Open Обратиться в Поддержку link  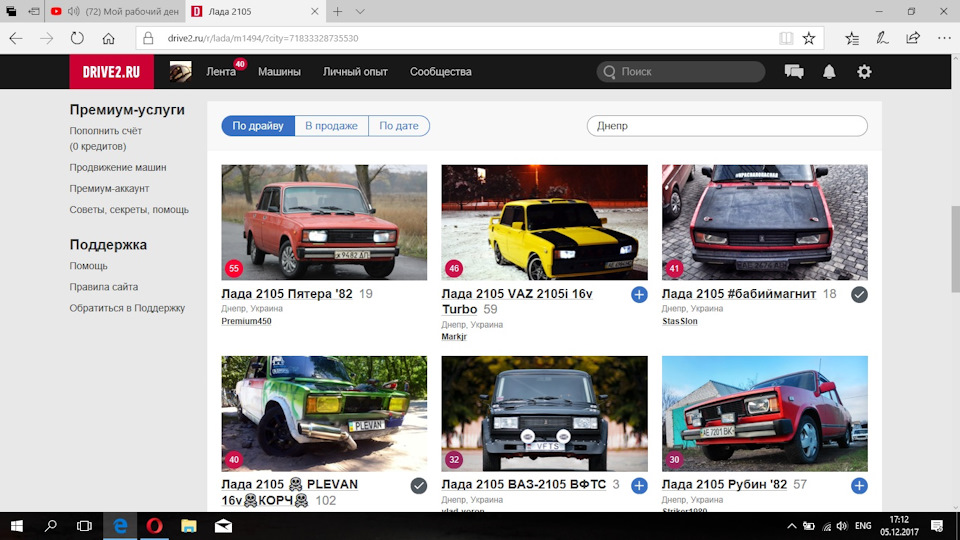coord(127,308)
